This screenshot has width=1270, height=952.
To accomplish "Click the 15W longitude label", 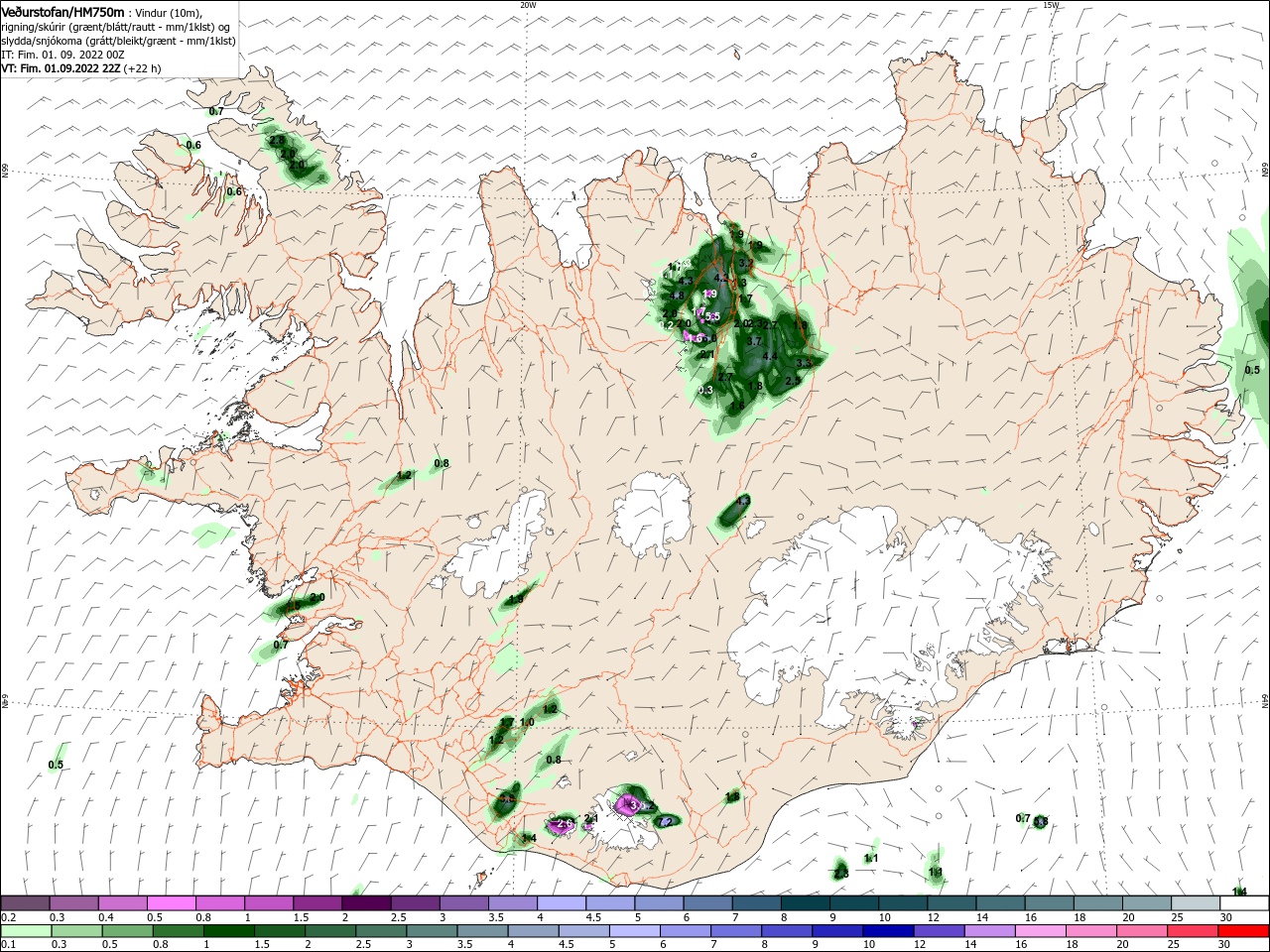I will coord(1051,5).
